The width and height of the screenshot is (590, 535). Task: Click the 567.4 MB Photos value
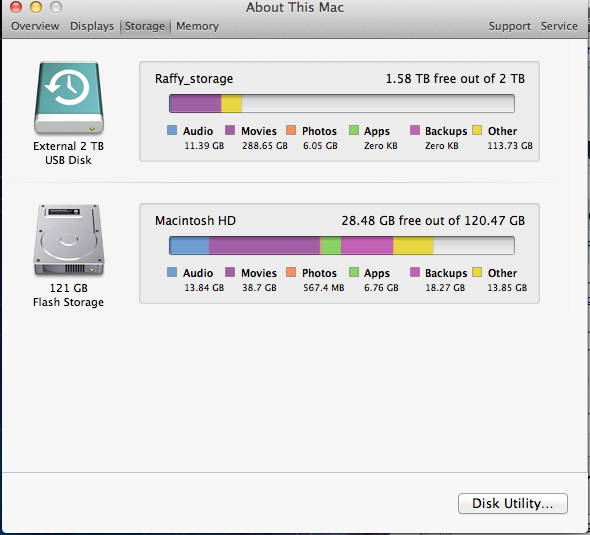click(324, 288)
